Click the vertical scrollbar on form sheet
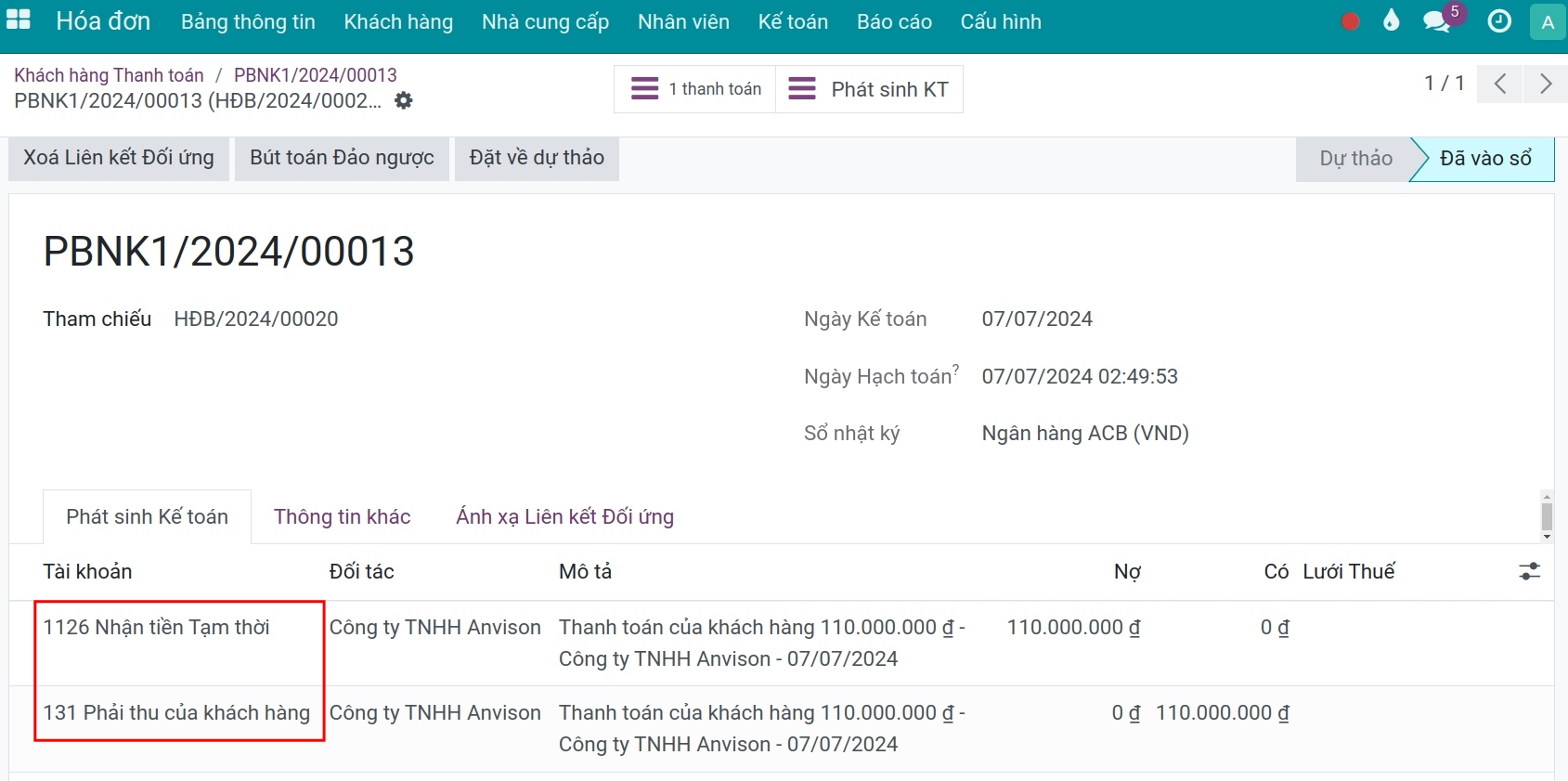1568x781 pixels. (x=1547, y=516)
